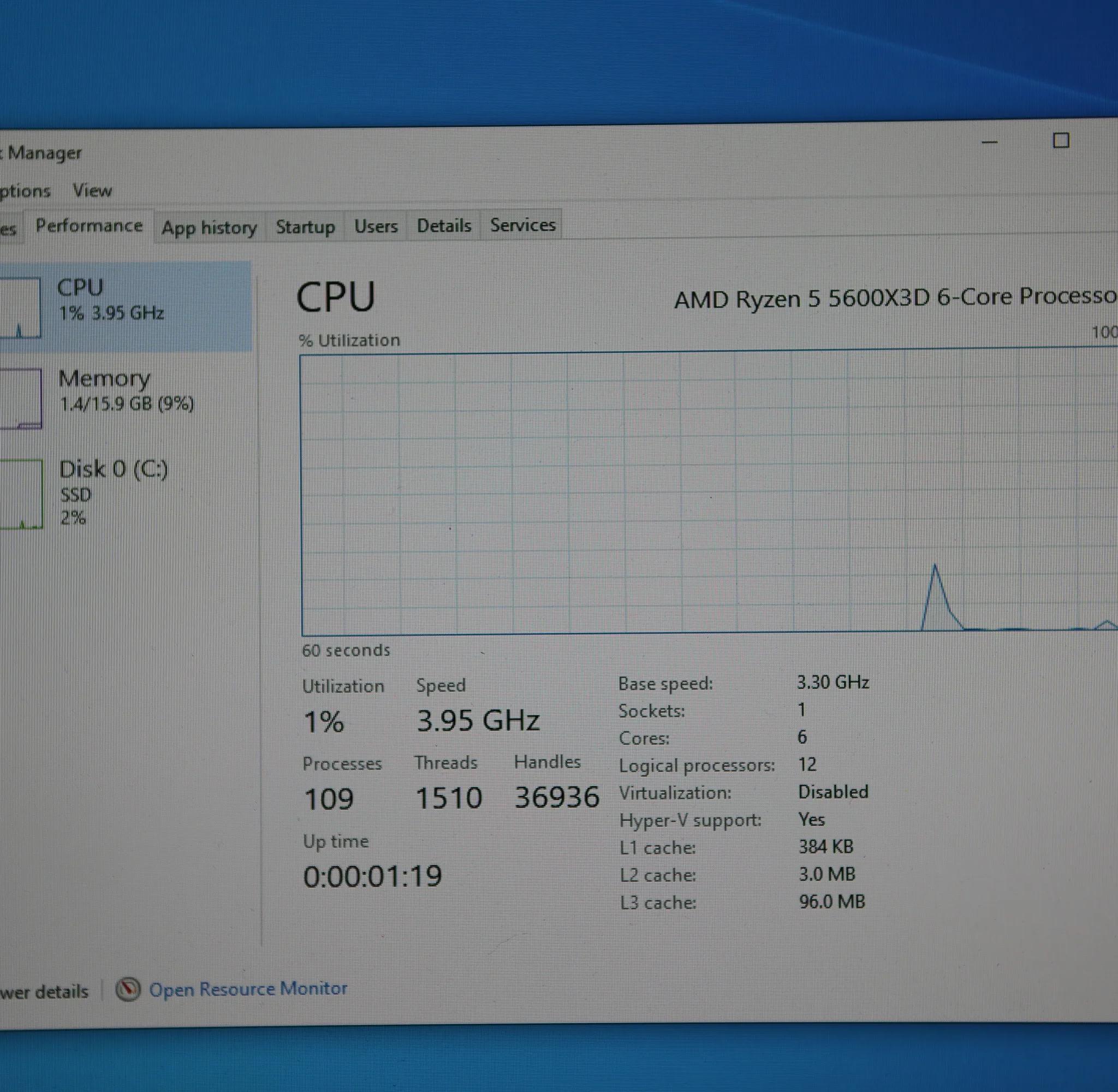Select Disk 0 (C:) entry in sidebar
The width and height of the screenshot is (1118, 1092).
coord(126,493)
